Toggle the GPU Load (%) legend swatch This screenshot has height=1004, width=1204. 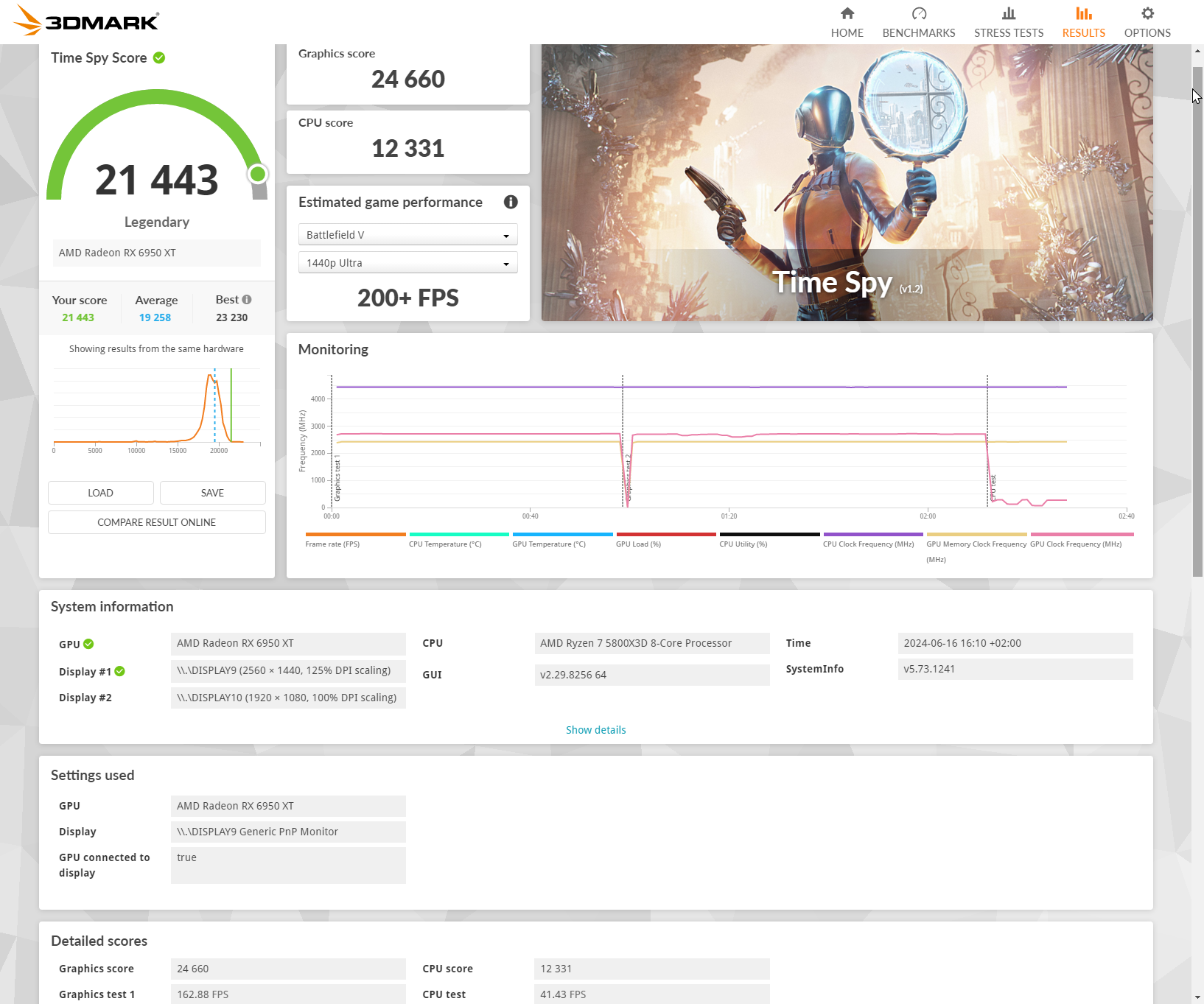(666, 534)
